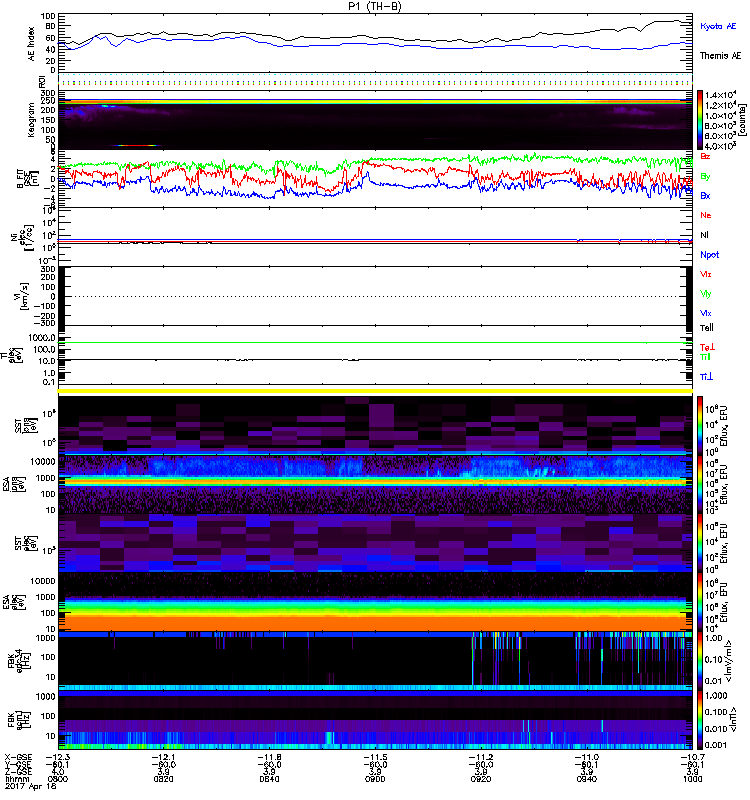Click the blue Vi velocity legend label
Screen dimensions: 750x800
pyautogui.click(x=705, y=313)
